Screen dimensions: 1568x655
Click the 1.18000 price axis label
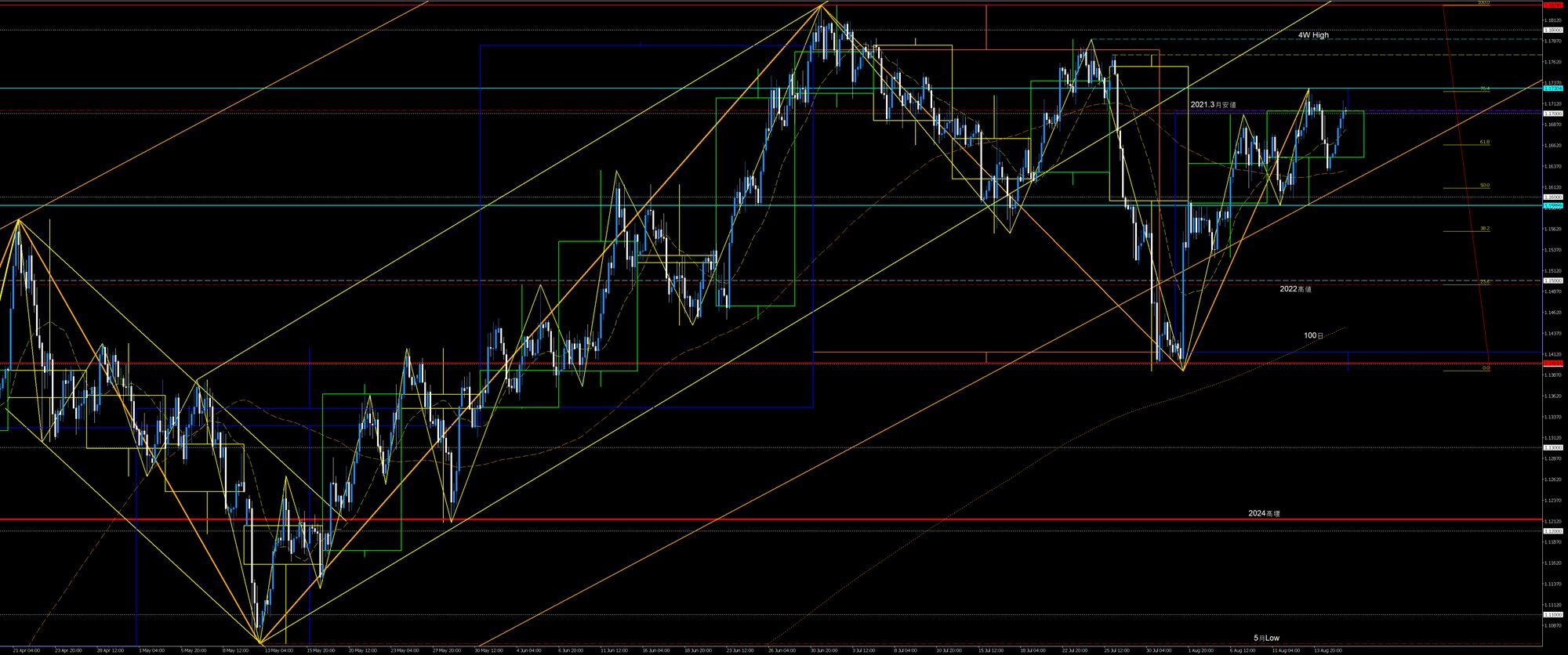pos(1552,31)
